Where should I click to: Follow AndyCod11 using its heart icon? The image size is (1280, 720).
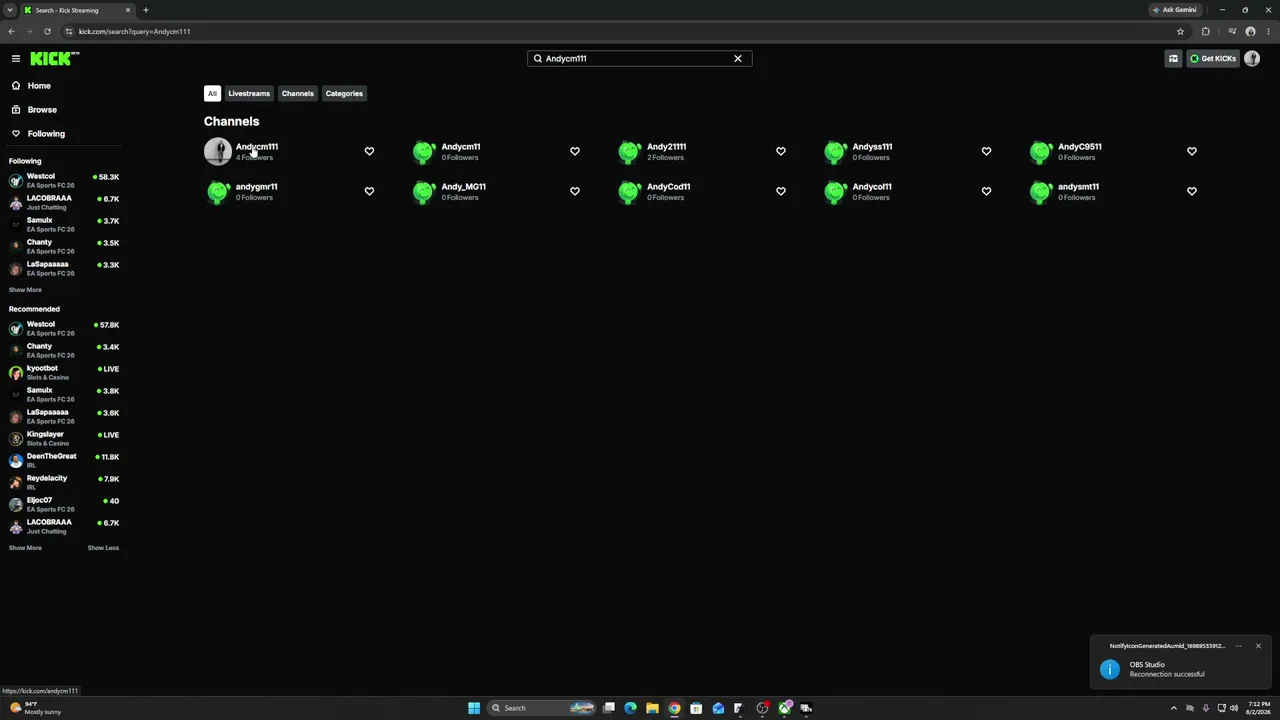[x=781, y=191]
